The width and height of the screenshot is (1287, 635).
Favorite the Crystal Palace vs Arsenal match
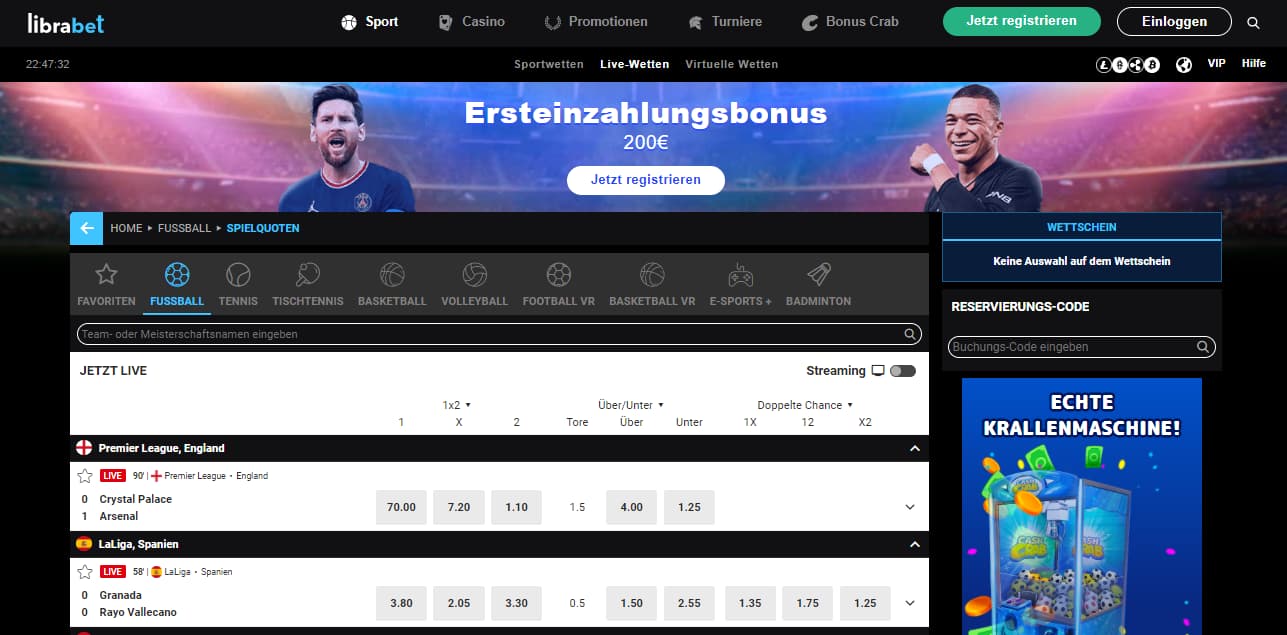coord(85,476)
